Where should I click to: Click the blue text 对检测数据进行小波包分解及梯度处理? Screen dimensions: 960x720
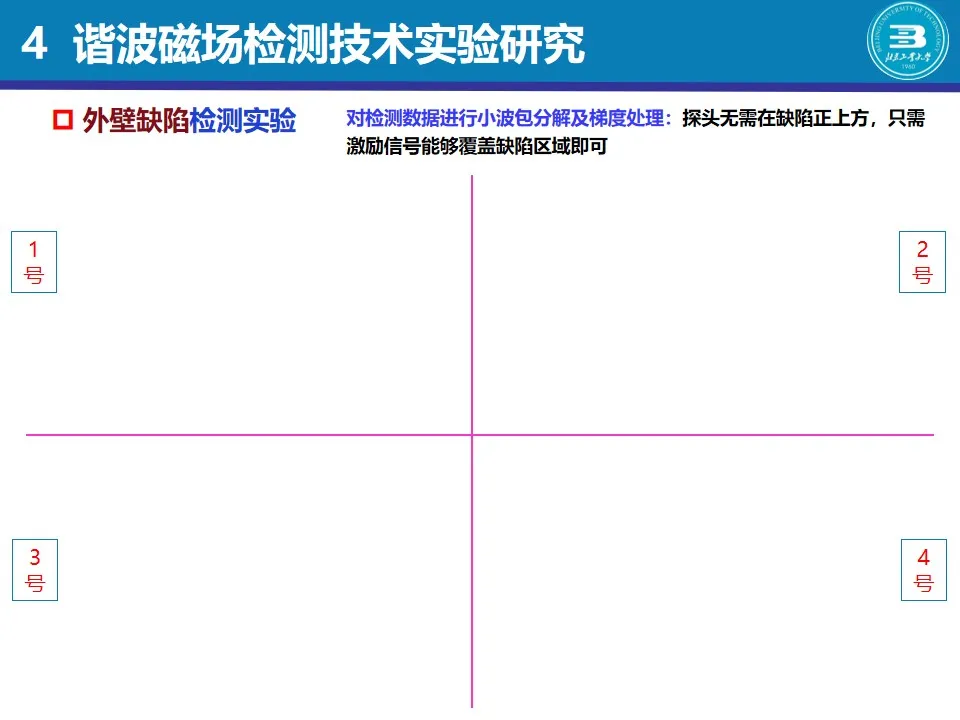click(508, 119)
